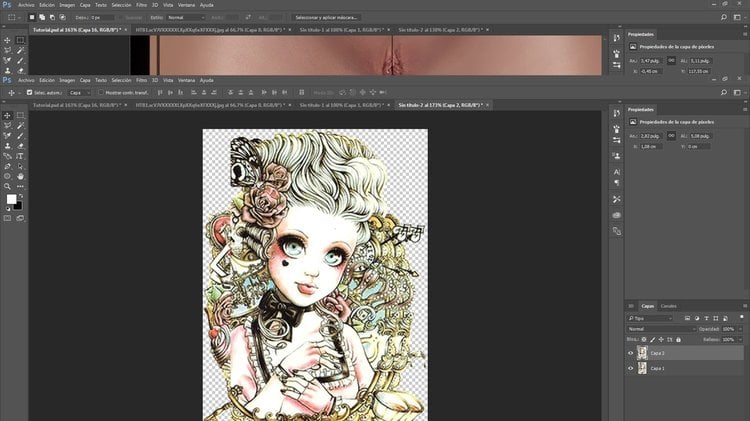Open Ventana menu in the front window
This screenshot has width=750, height=421.
187,80
